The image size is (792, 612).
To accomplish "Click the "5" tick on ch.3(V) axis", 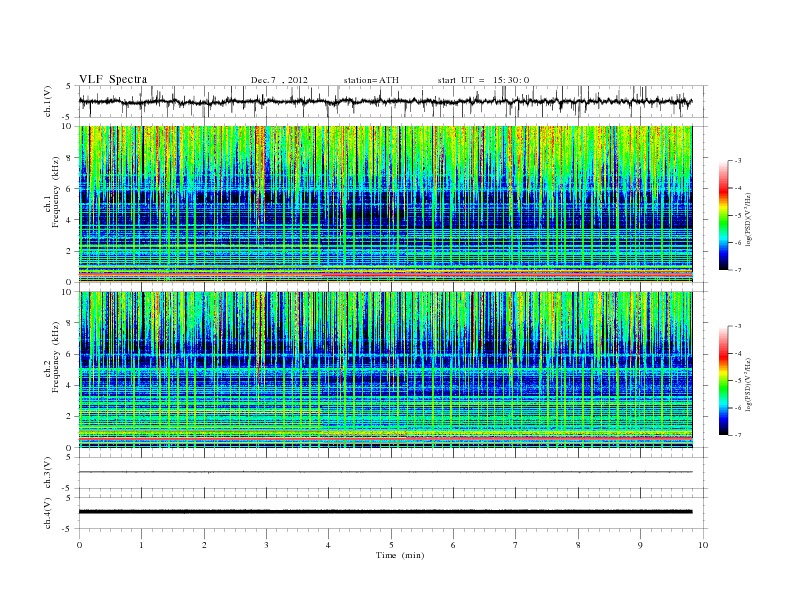I will pyautogui.click(x=70, y=457).
